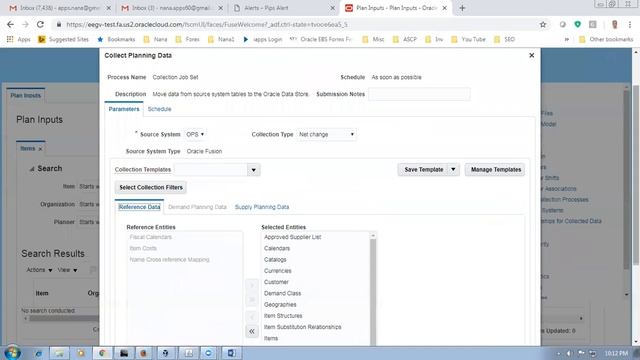Screen dimensions: 640x360
Task: Open Internet Explorer from the taskbar
Action: [x=38, y=353]
